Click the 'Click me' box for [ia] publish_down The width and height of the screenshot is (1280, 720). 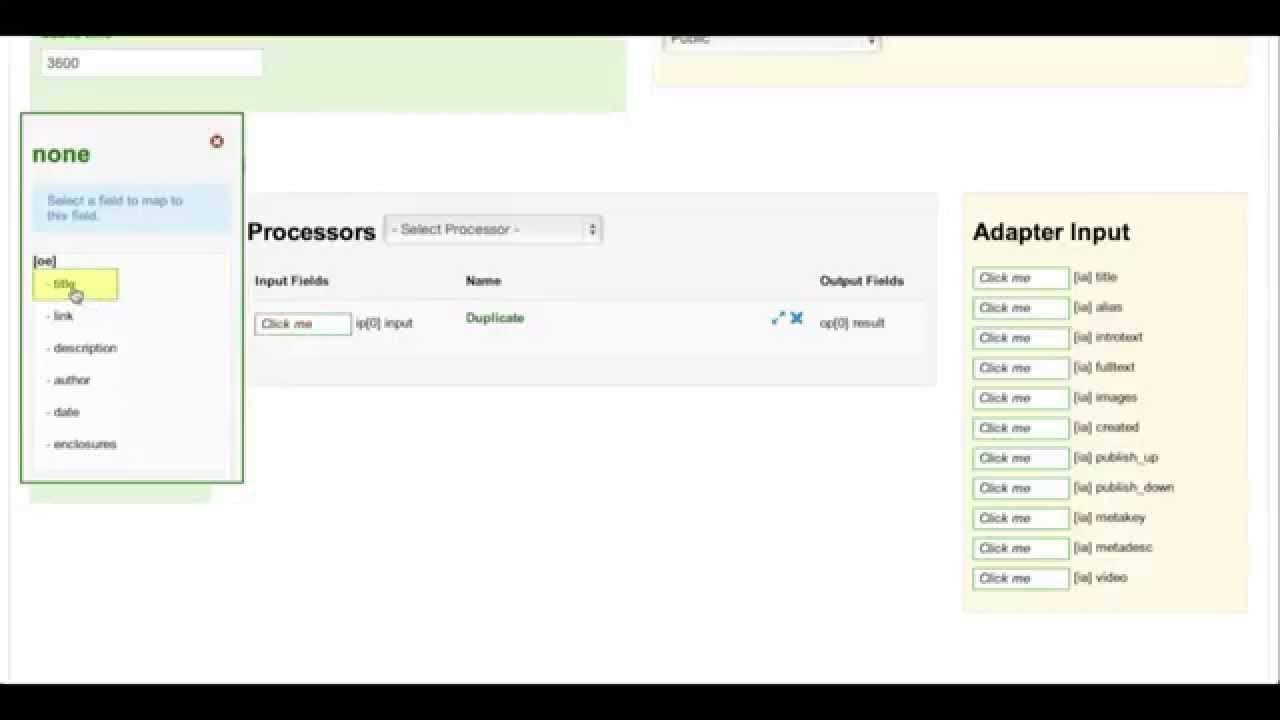[x=1021, y=488]
